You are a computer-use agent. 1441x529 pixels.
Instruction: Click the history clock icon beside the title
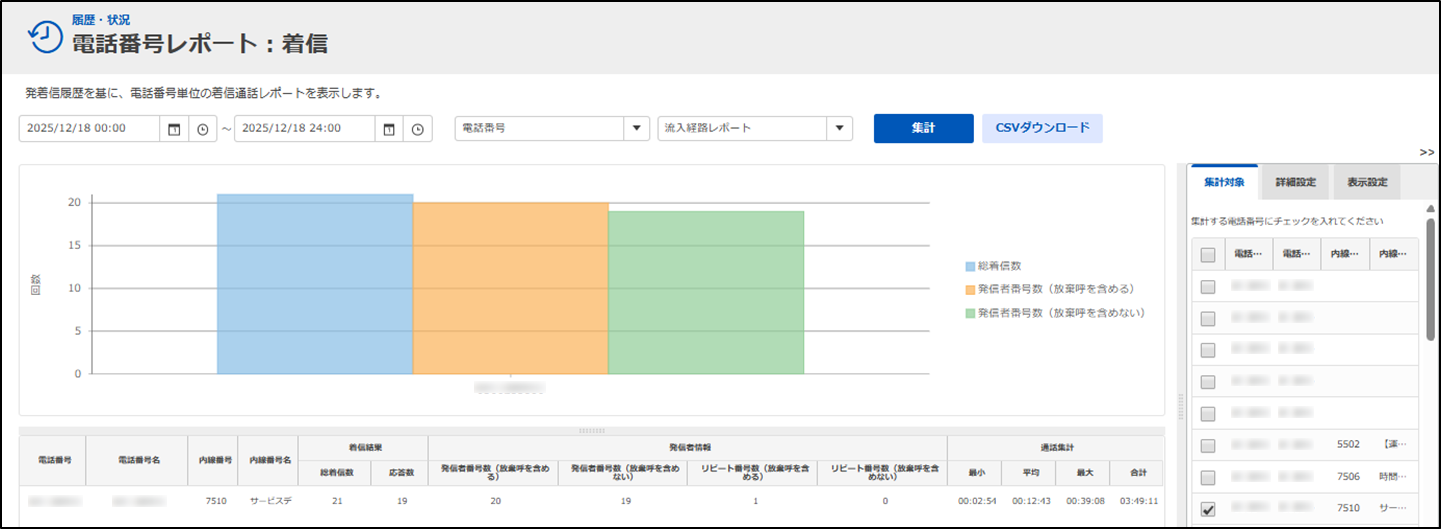[x=44, y=36]
